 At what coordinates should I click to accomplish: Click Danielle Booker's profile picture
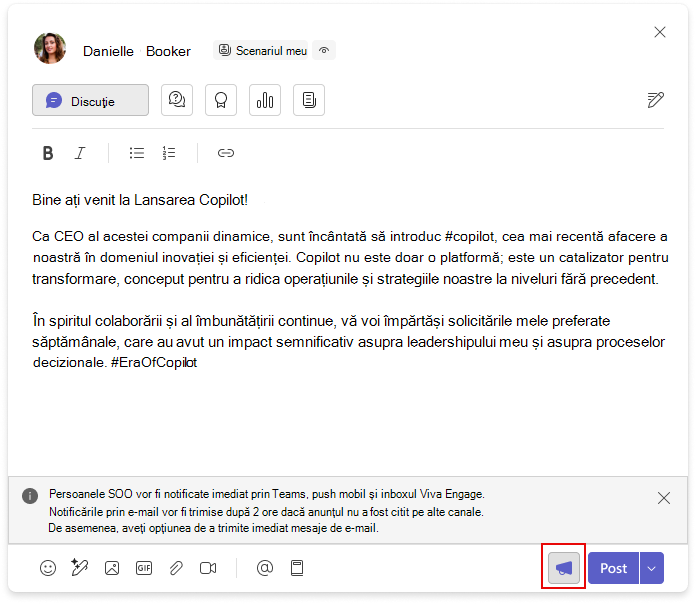(x=50, y=48)
